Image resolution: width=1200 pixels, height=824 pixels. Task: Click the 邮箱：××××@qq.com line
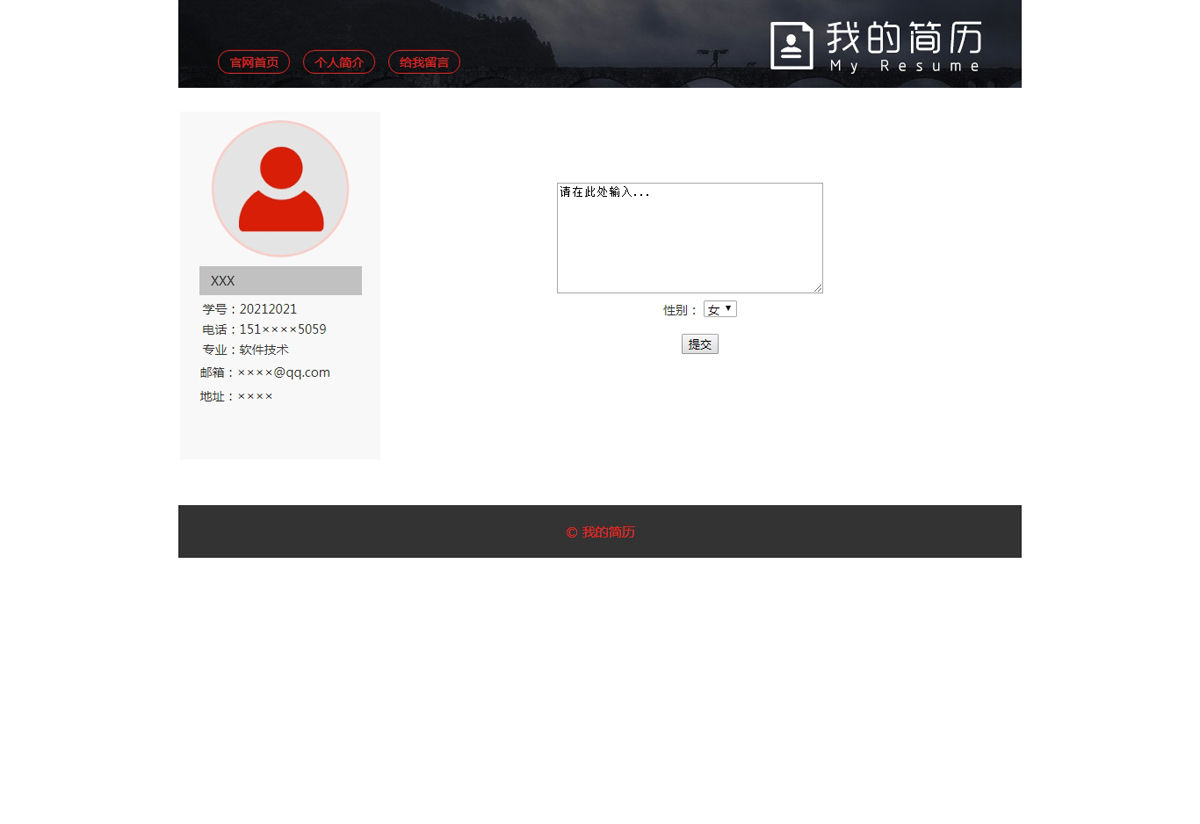tap(265, 372)
